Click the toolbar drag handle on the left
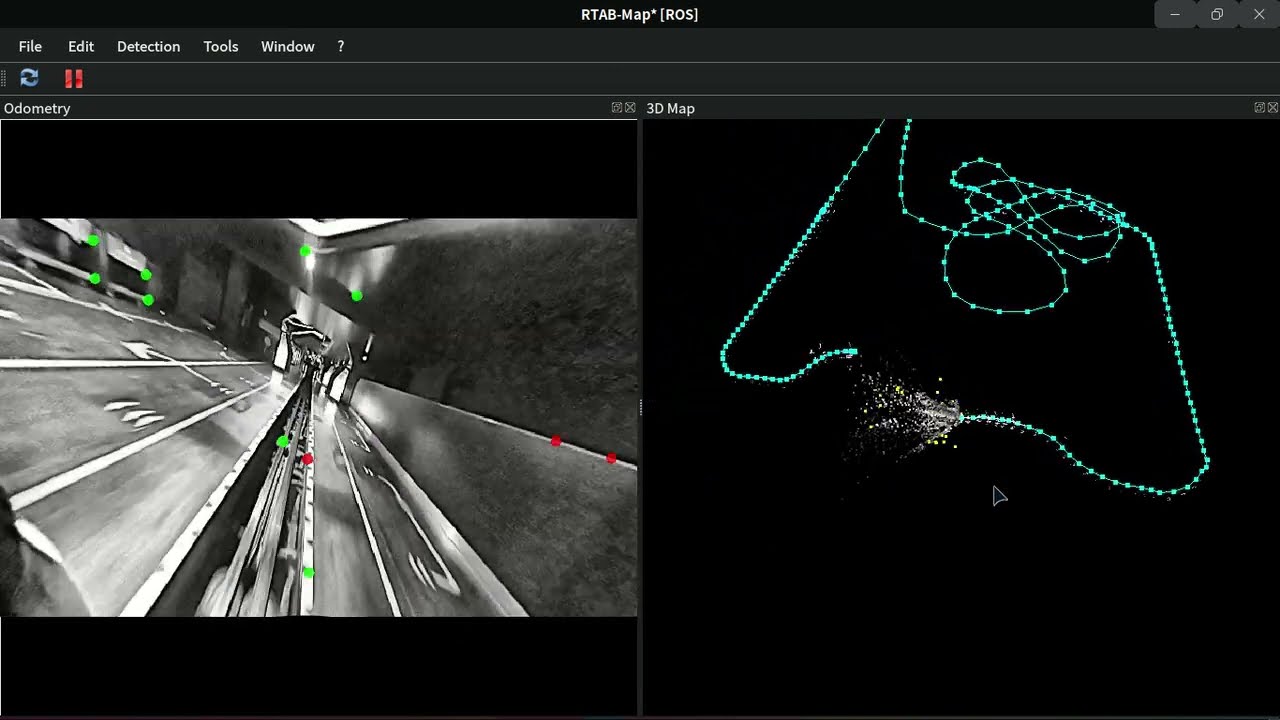This screenshot has width=1280, height=720. tap(6, 78)
